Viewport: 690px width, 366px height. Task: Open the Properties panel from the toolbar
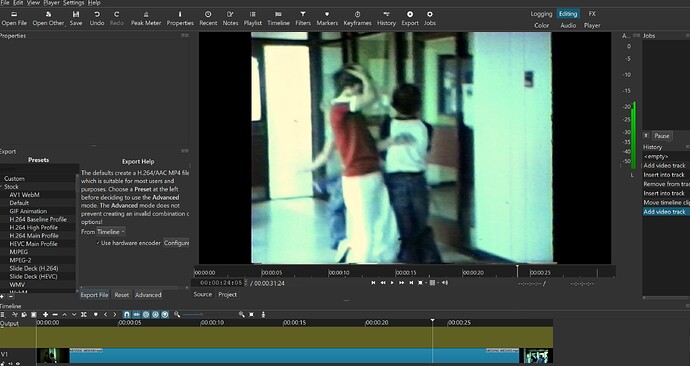coord(180,18)
